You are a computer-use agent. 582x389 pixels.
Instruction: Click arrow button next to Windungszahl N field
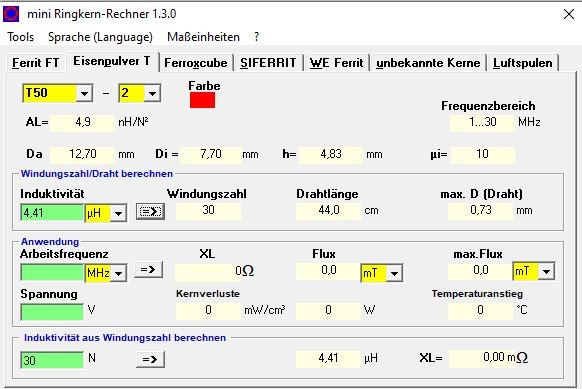click(x=150, y=359)
